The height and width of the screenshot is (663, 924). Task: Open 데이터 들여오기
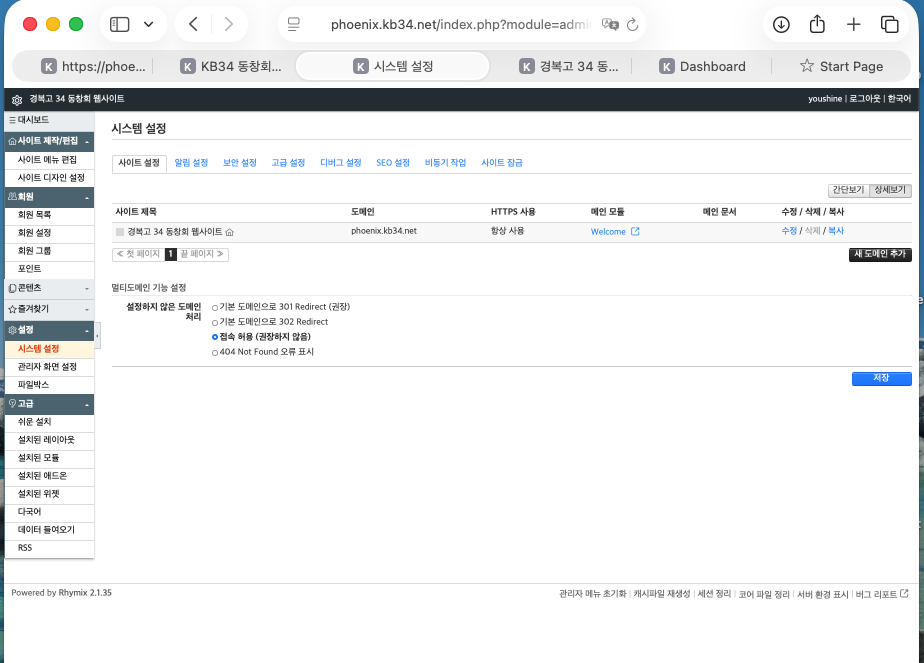[49, 530]
